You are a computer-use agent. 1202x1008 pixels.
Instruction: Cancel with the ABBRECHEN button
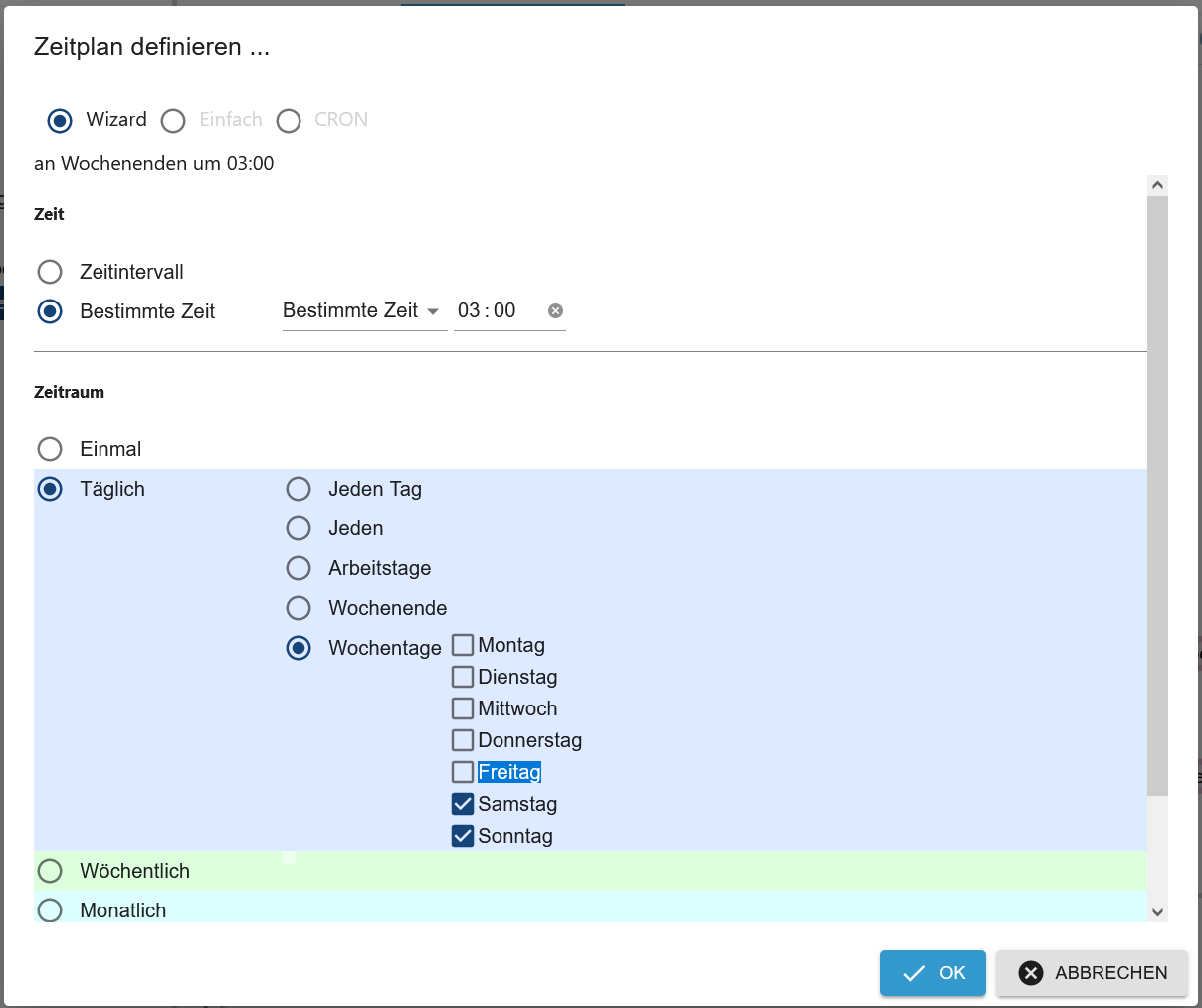[1092, 973]
